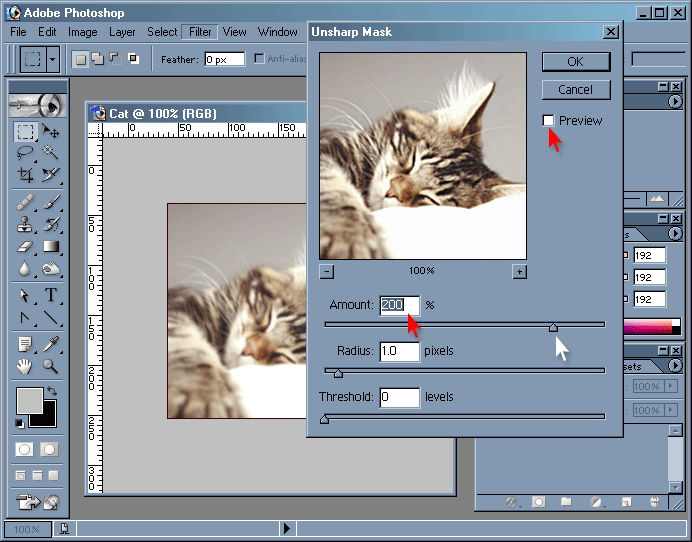Image resolution: width=692 pixels, height=542 pixels.
Task: Open the Edit menu
Action: (x=47, y=32)
